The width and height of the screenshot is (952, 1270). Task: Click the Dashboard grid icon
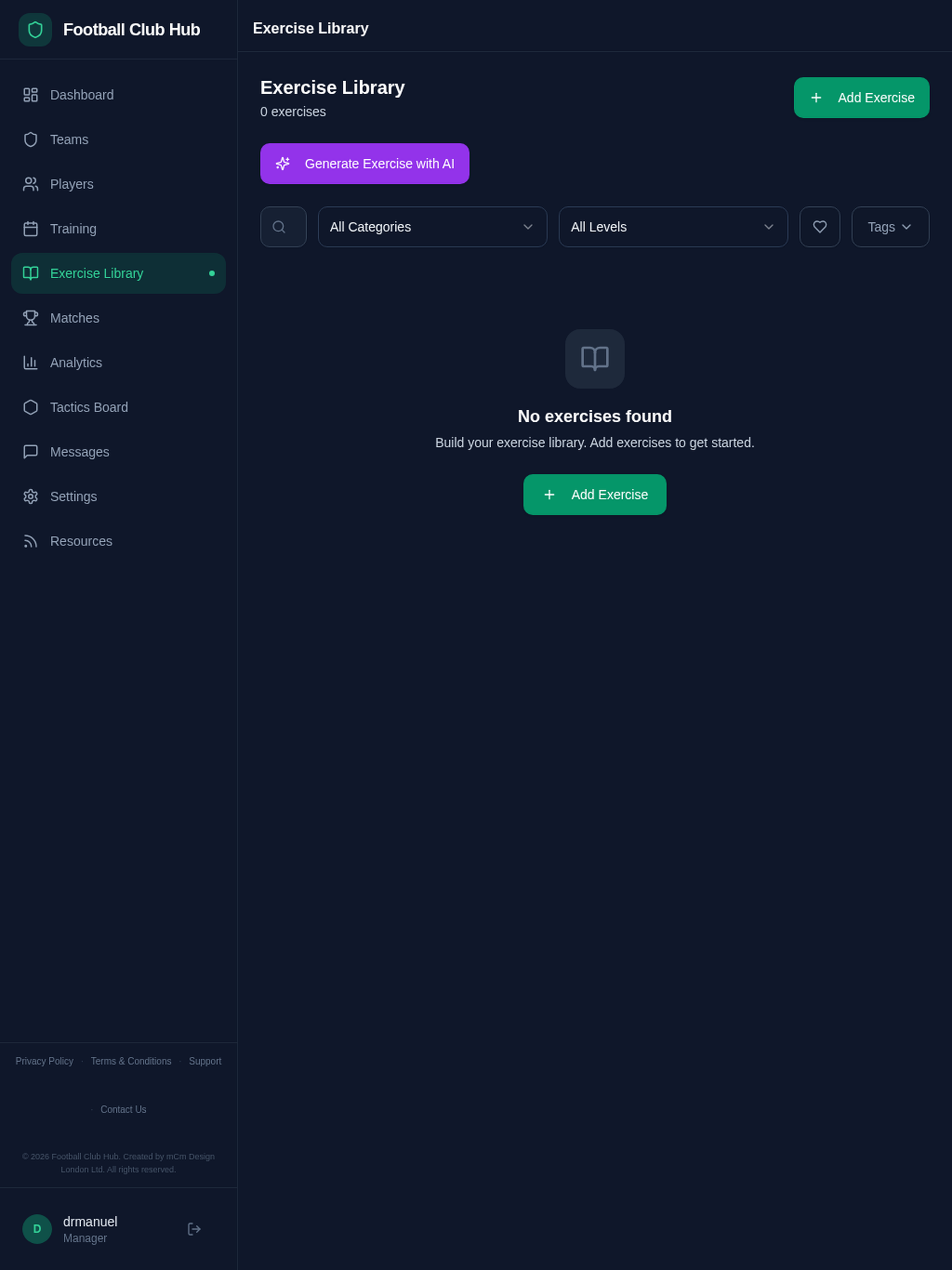(30, 95)
